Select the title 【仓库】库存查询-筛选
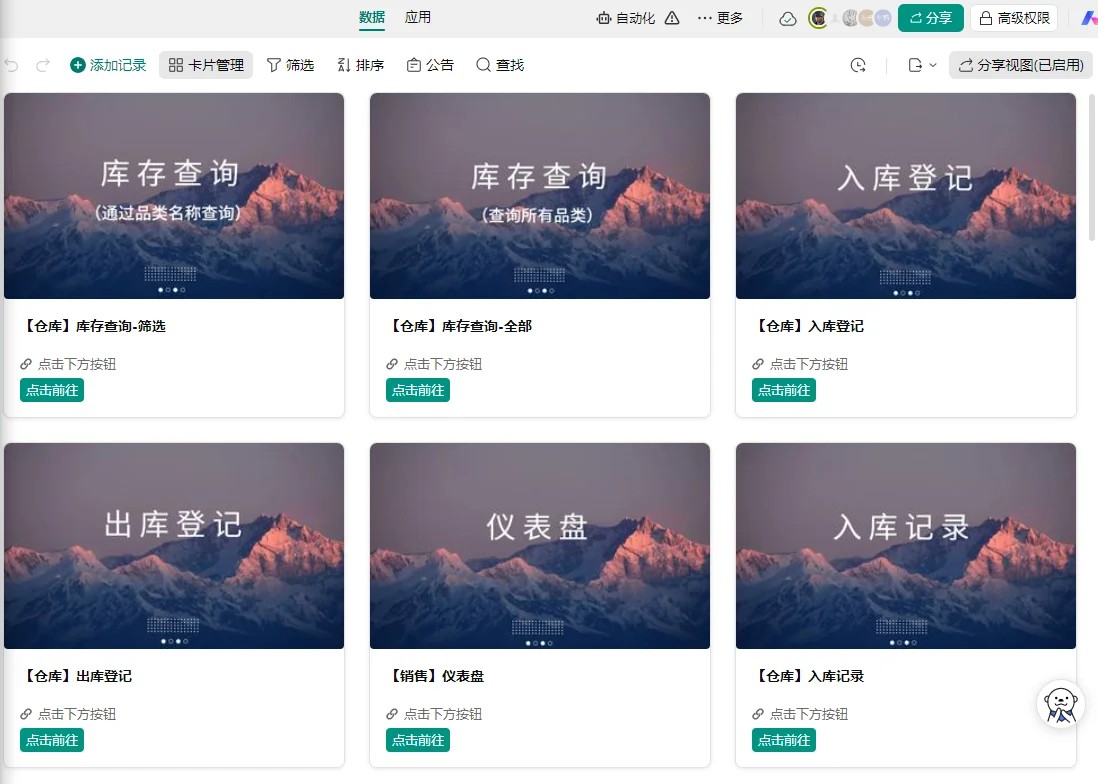The image size is (1098, 784). (x=94, y=326)
